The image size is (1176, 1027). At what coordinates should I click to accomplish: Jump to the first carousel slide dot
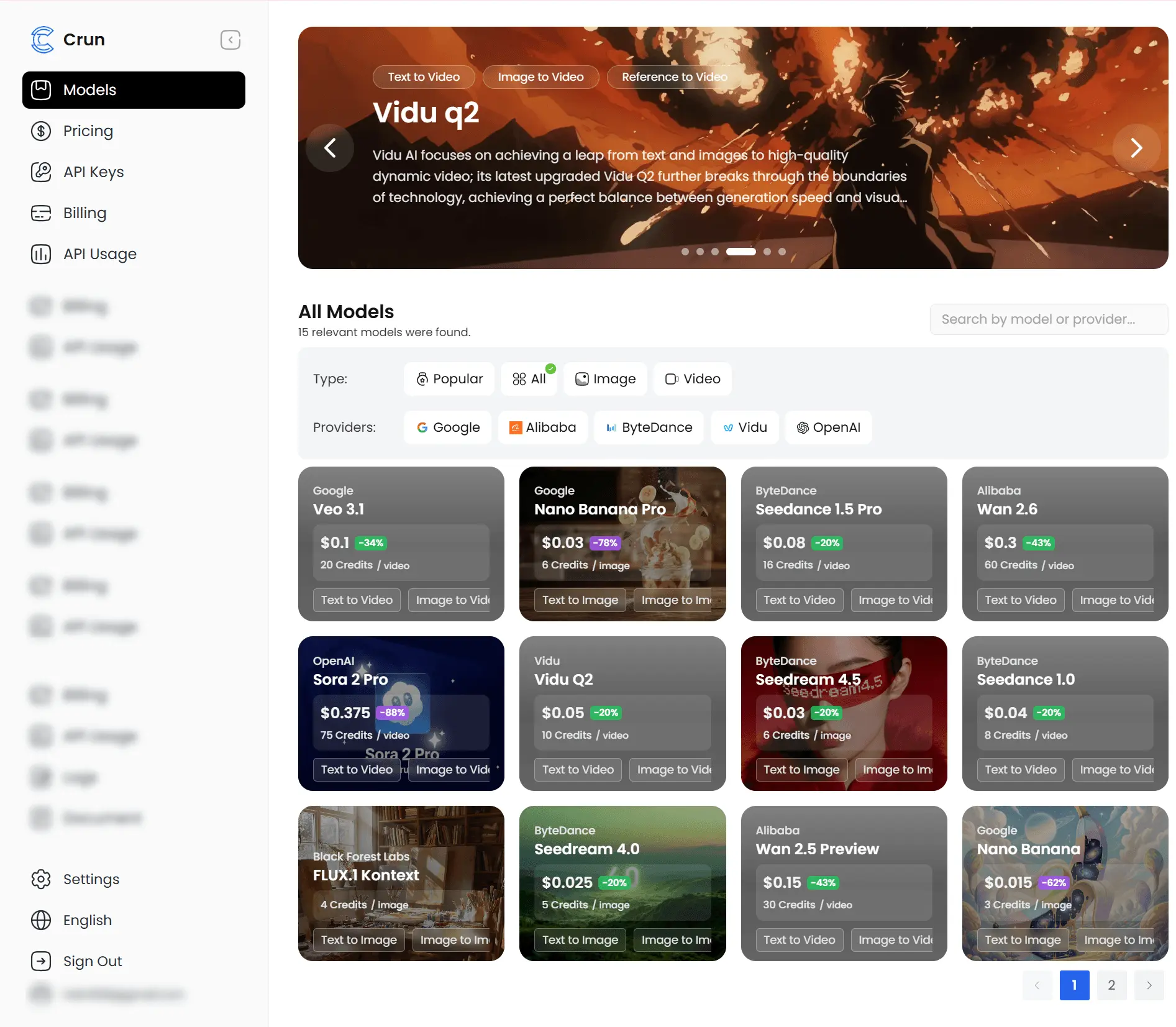point(685,252)
